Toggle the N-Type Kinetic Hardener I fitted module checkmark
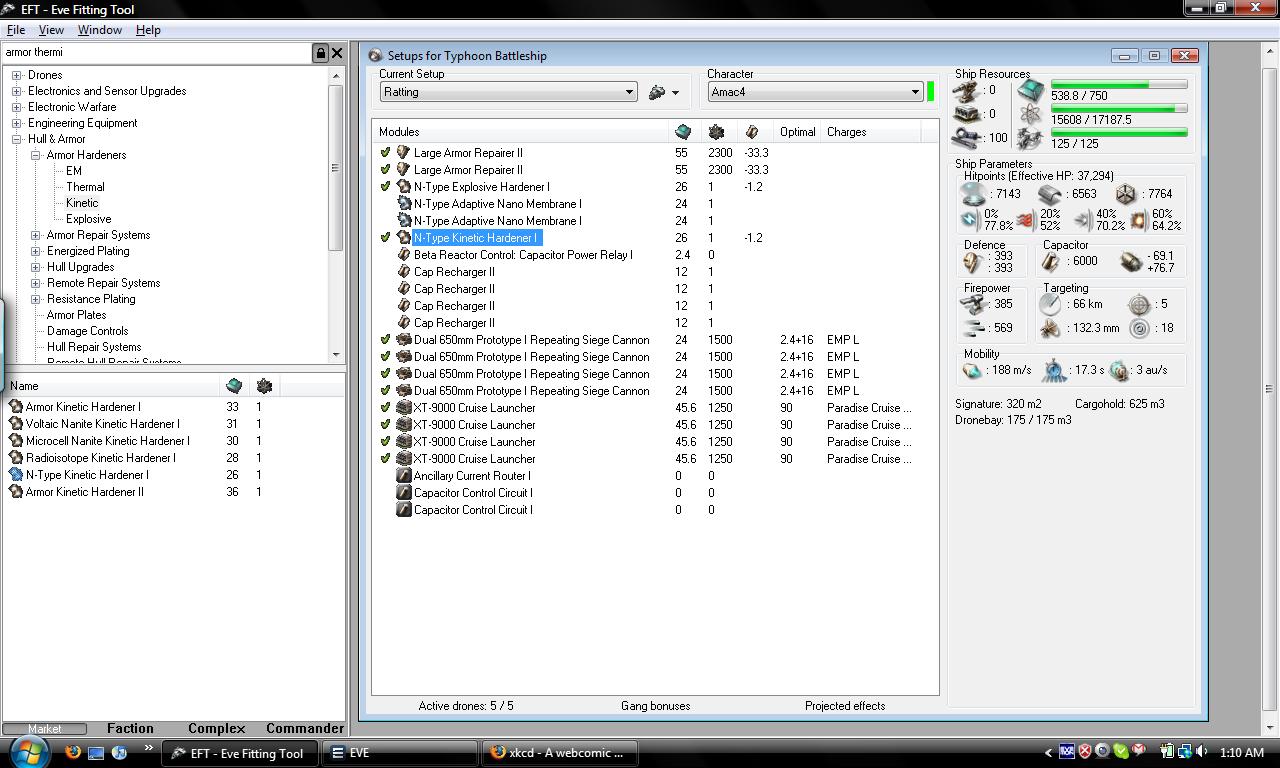Viewport: 1280px width, 768px height. (385, 238)
